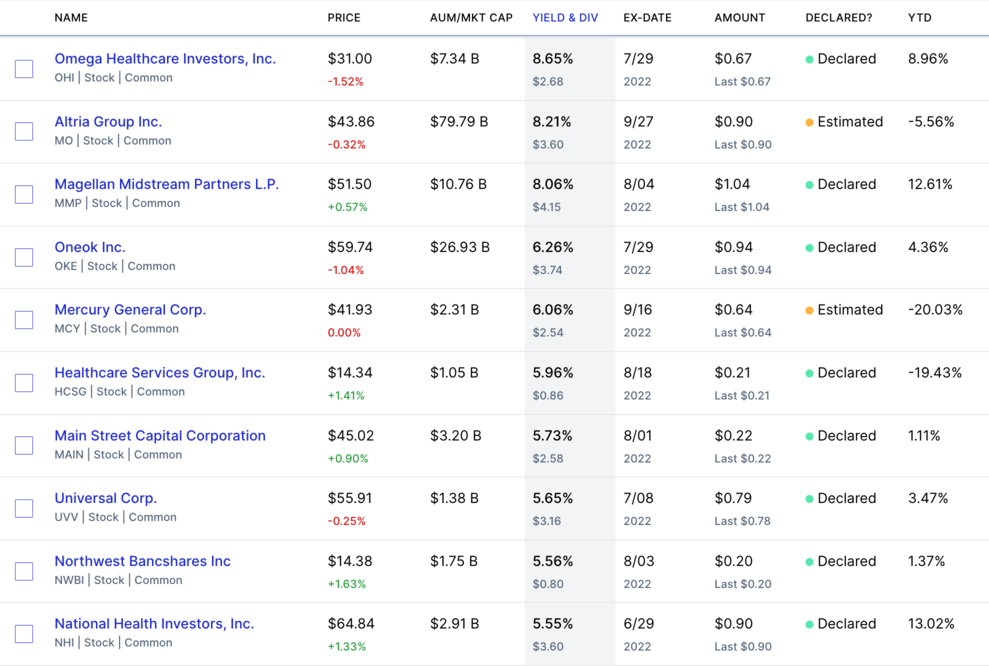Click the $51.50 price value
Image resolution: width=989 pixels, height=666 pixels.
[x=349, y=184]
